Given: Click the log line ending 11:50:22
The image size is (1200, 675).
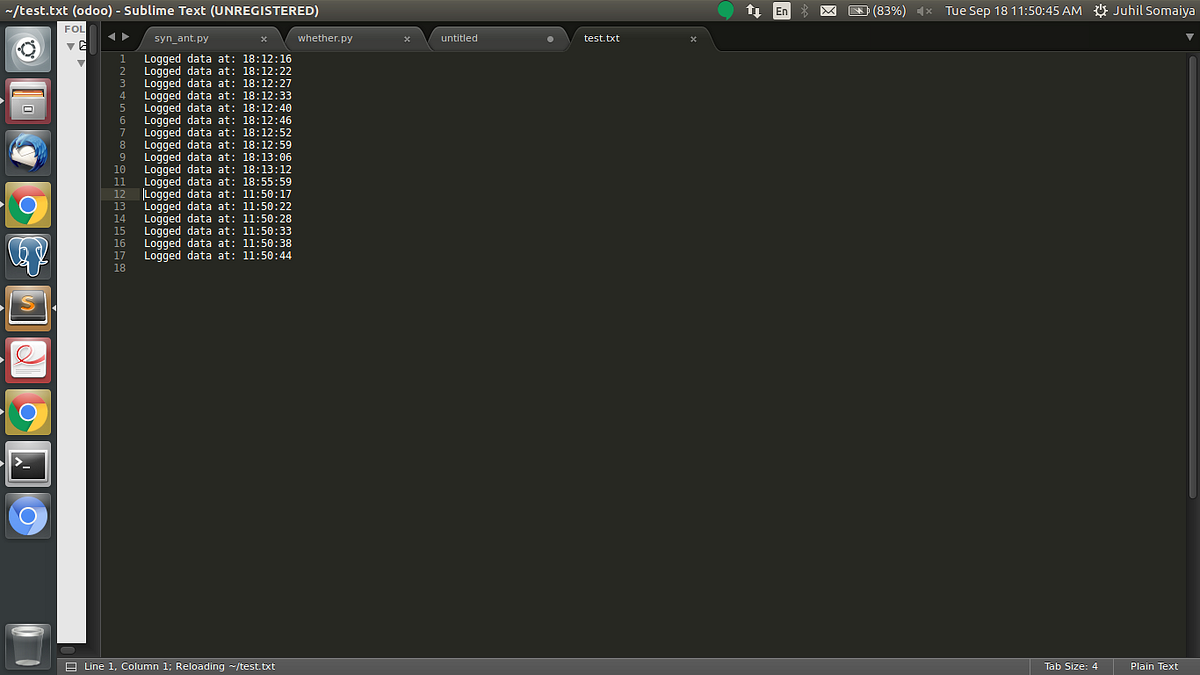Looking at the screenshot, I should 218,207.
